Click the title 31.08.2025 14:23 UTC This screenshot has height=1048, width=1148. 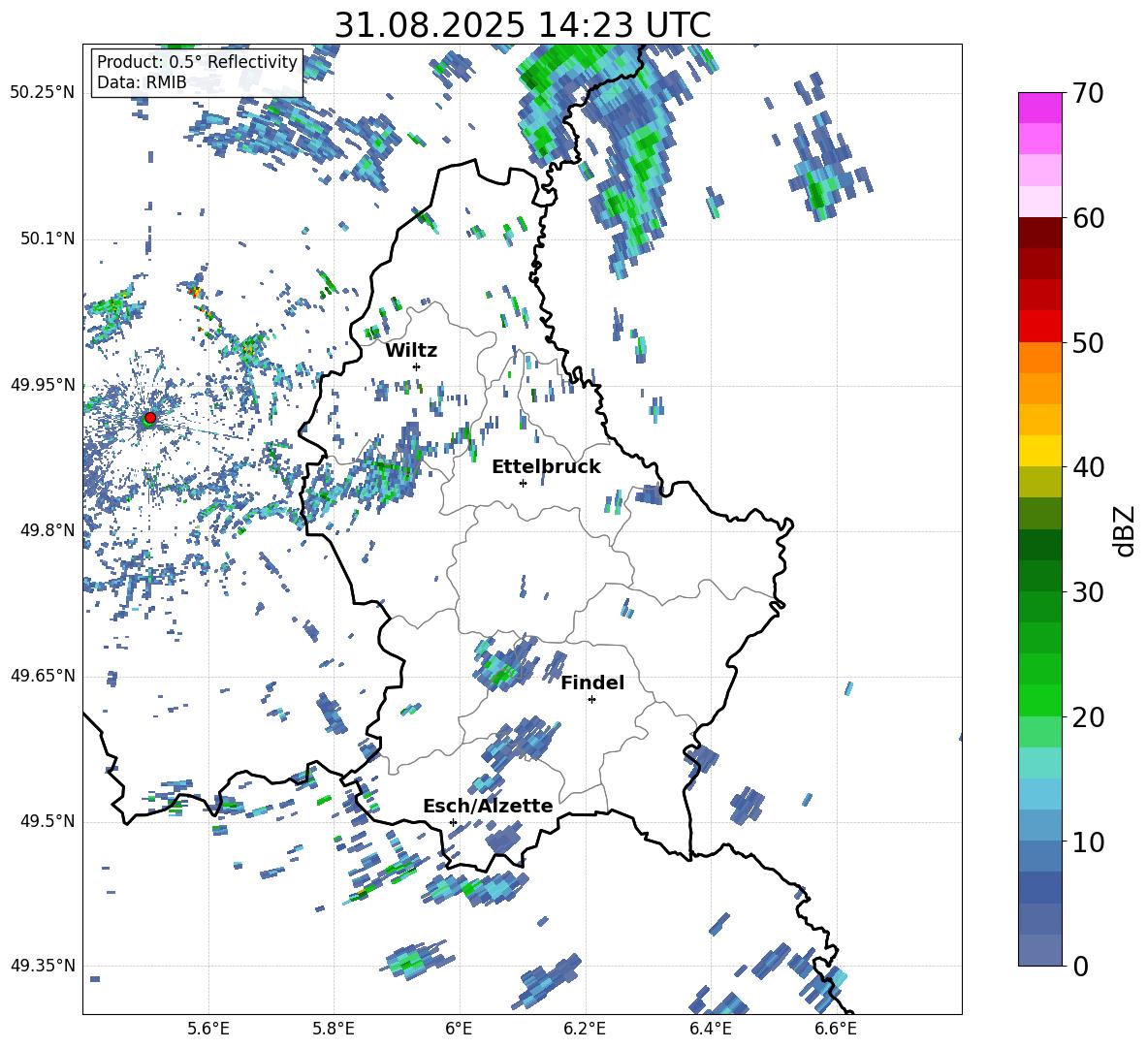(x=523, y=25)
